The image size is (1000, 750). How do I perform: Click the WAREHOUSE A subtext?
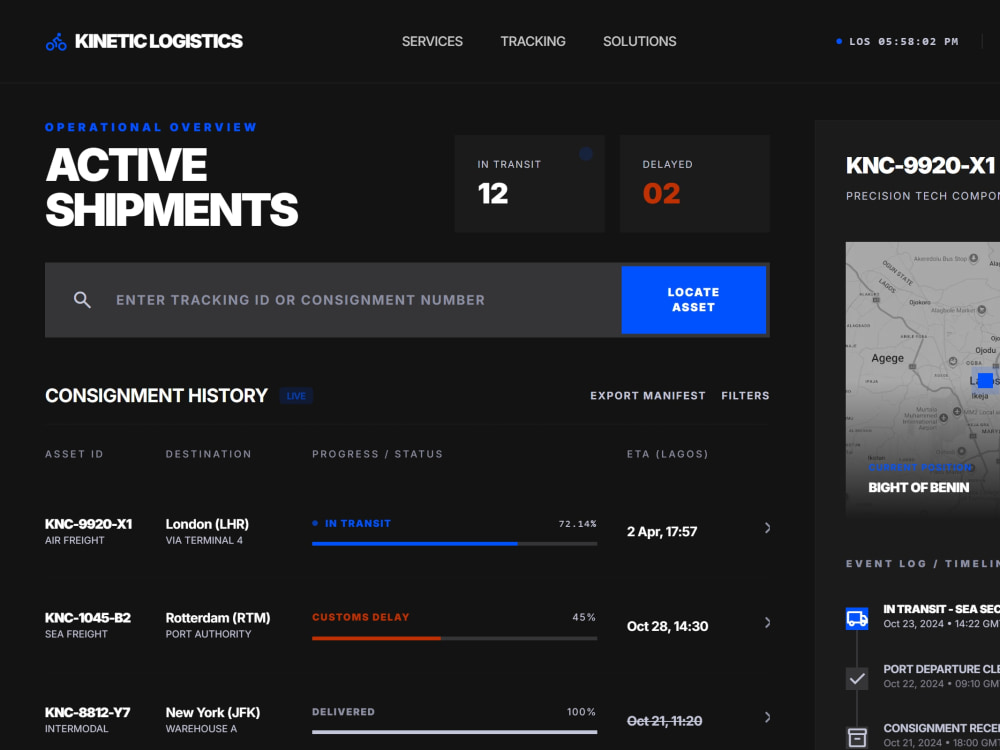coord(202,729)
